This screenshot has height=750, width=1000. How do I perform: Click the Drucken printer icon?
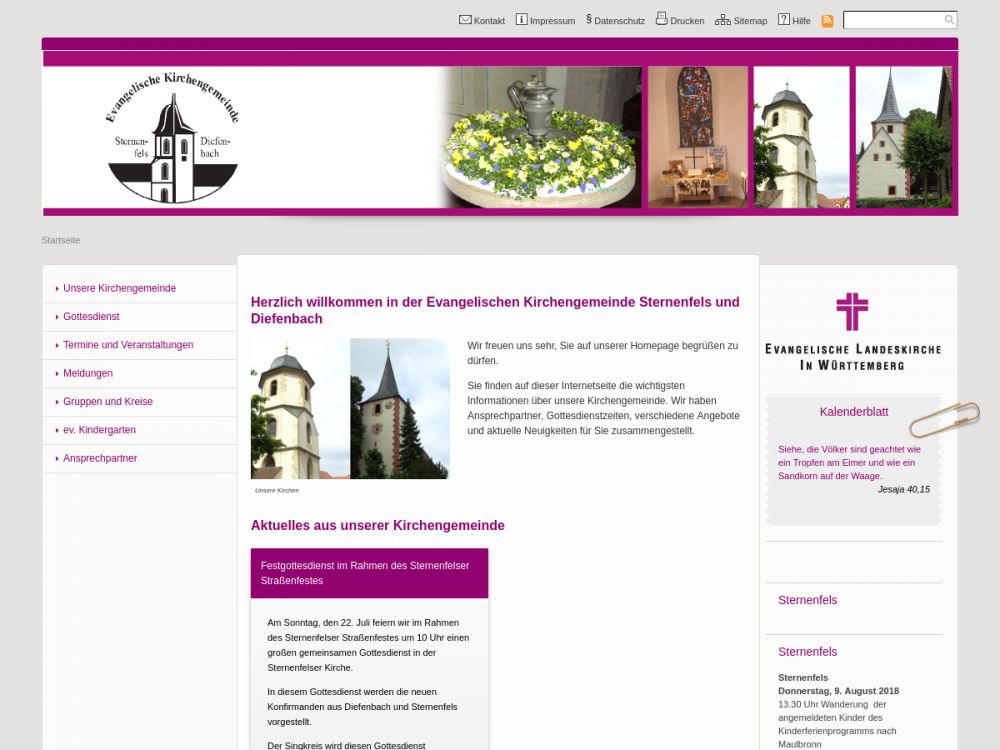point(661,19)
